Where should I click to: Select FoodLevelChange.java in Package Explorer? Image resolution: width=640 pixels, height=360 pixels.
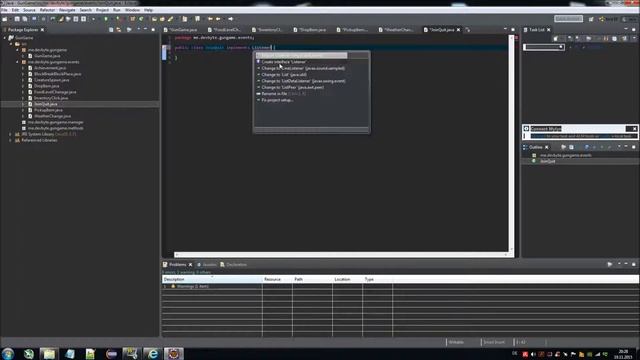pos(55,92)
